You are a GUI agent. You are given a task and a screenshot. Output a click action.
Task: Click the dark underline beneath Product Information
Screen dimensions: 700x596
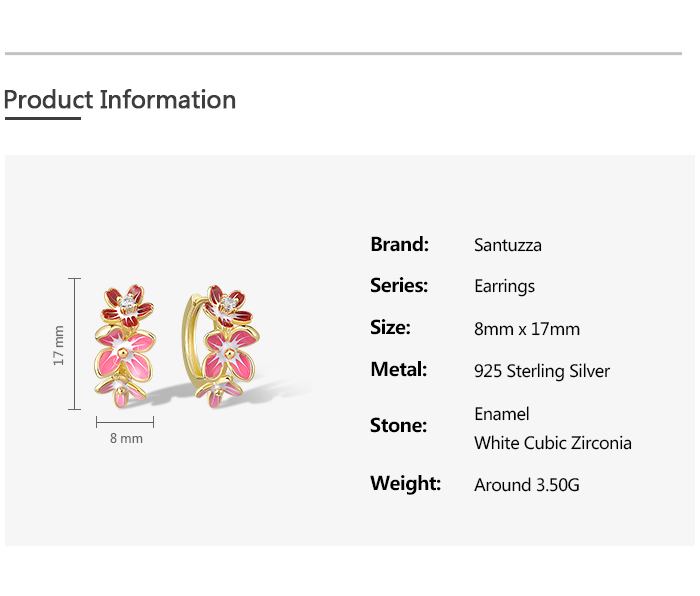point(42,118)
